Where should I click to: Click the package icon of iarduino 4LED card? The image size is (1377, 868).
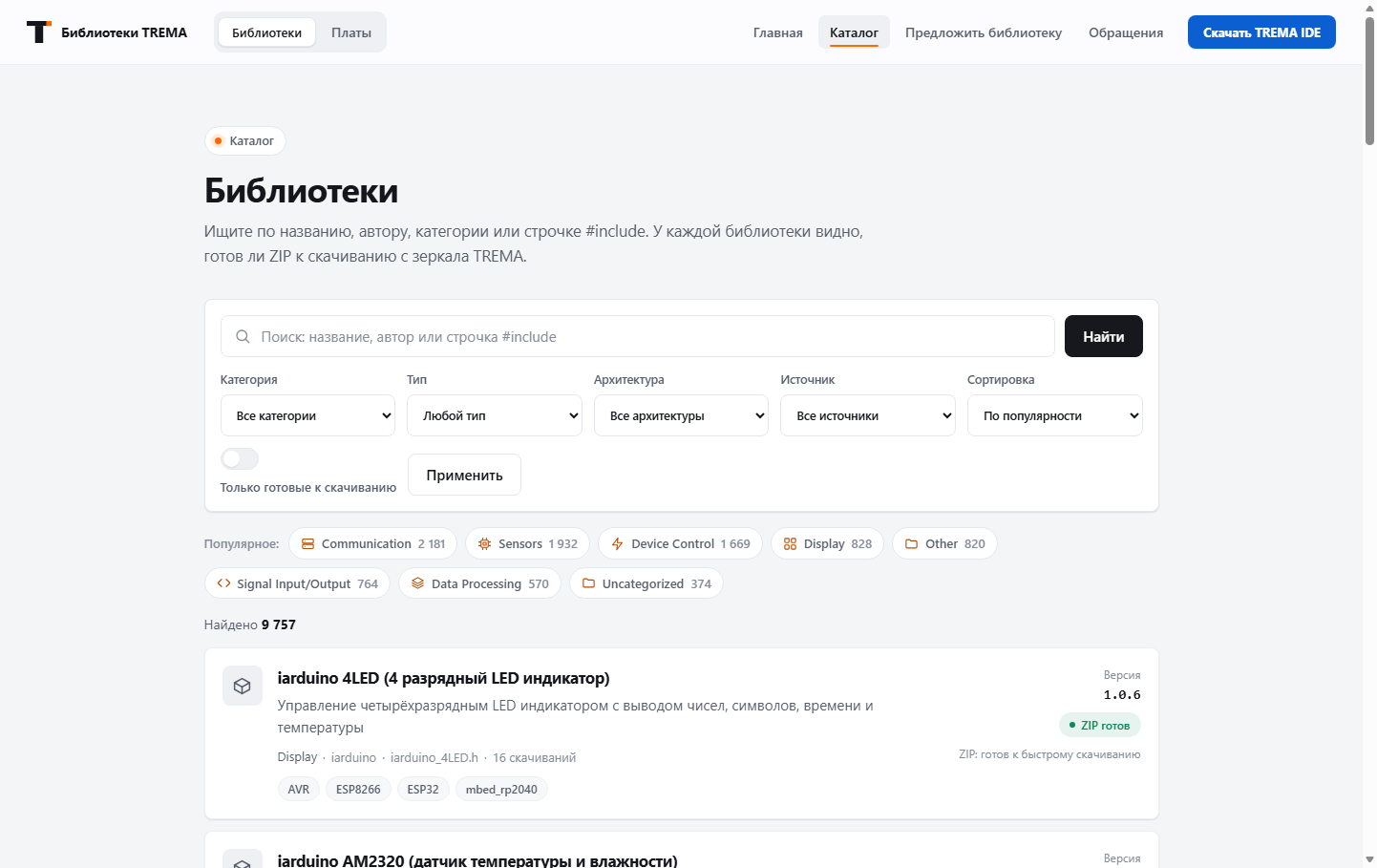243,686
